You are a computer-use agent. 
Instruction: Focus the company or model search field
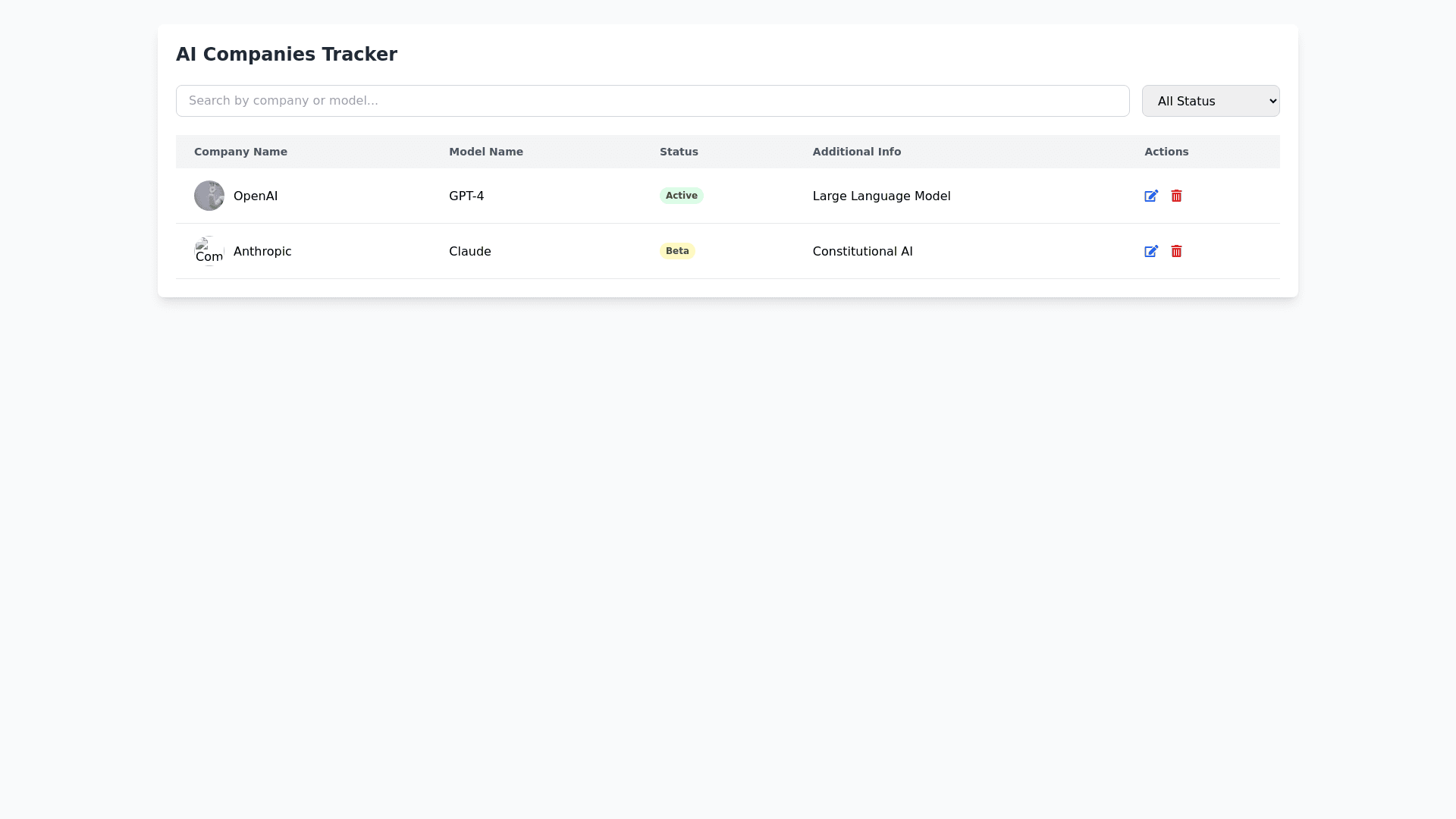(x=652, y=101)
